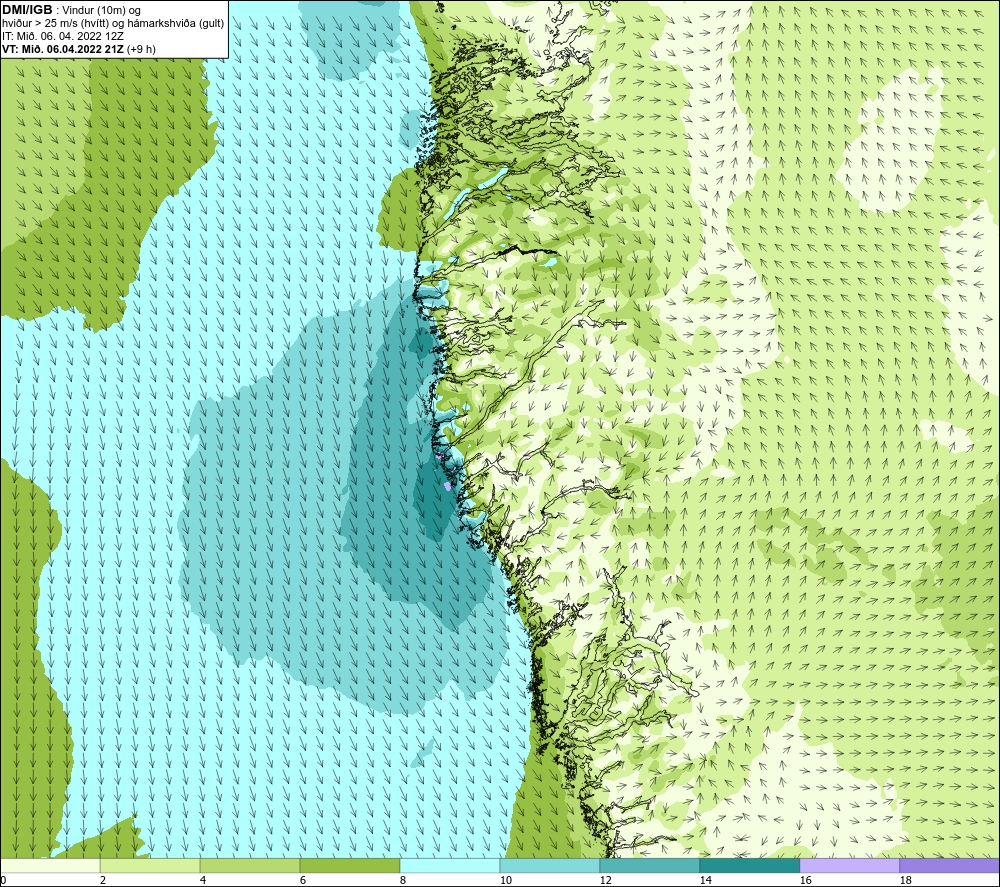1000x887 pixels.
Task: Click the 16–18 m/s lavender legend swatch
Action: pos(849,866)
